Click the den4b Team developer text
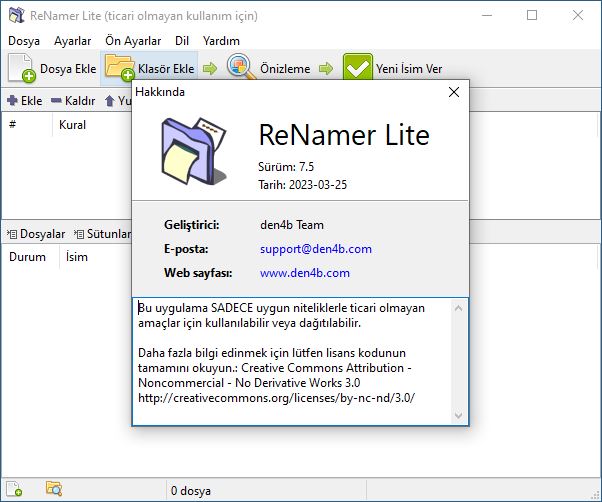Viewport: 602px width, 502px height. [292, 225]
